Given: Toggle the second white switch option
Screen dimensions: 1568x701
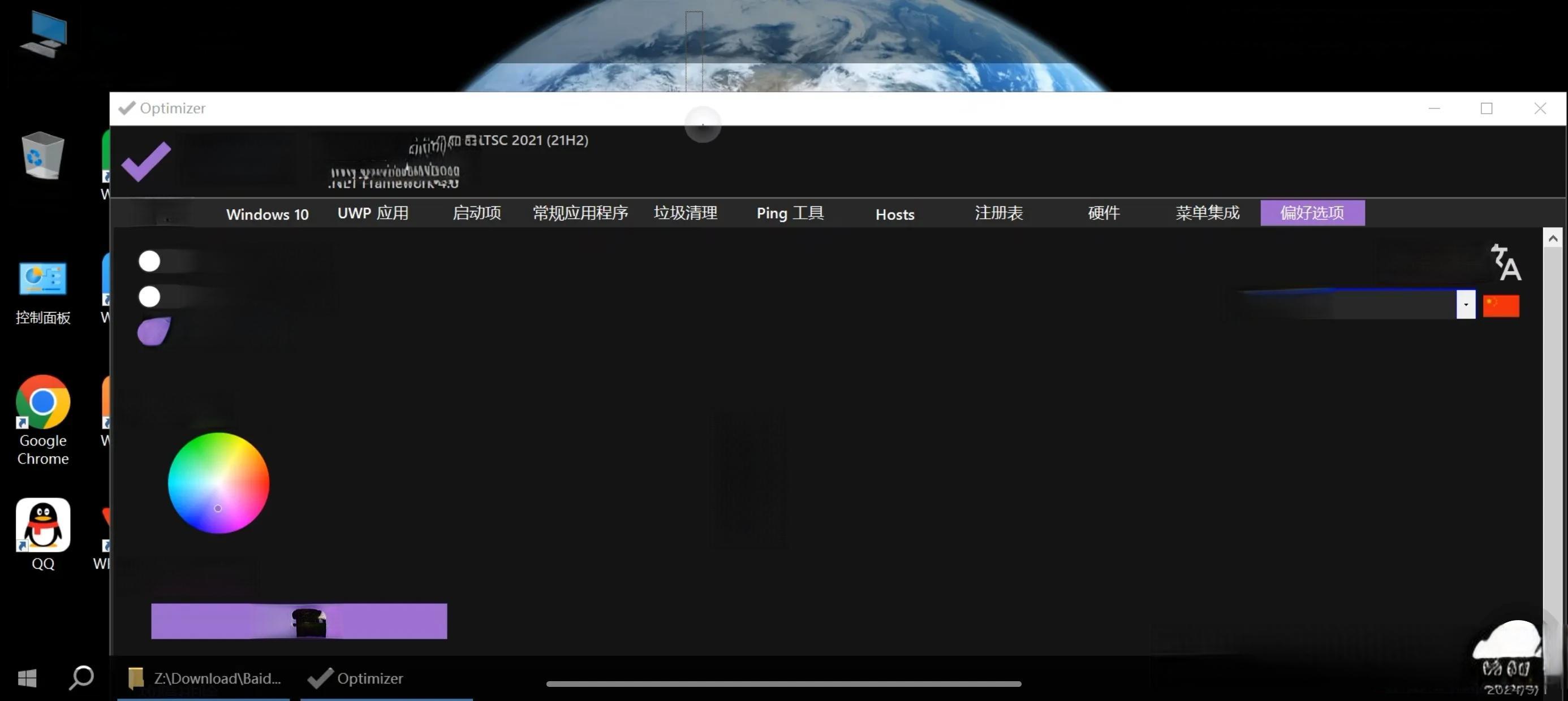Looking at the screenshot, I should coord(150,297).
